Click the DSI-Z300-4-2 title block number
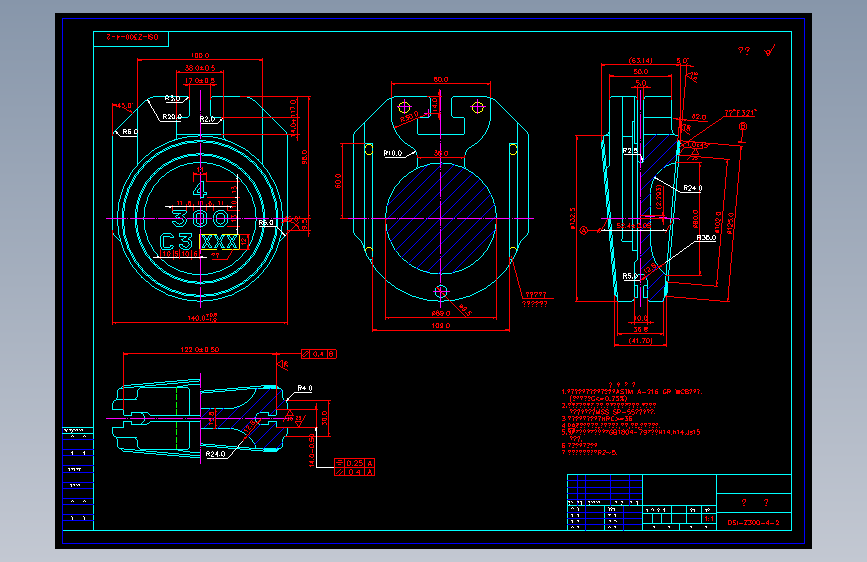Viewport: 867px width, 562px height. 754,522
